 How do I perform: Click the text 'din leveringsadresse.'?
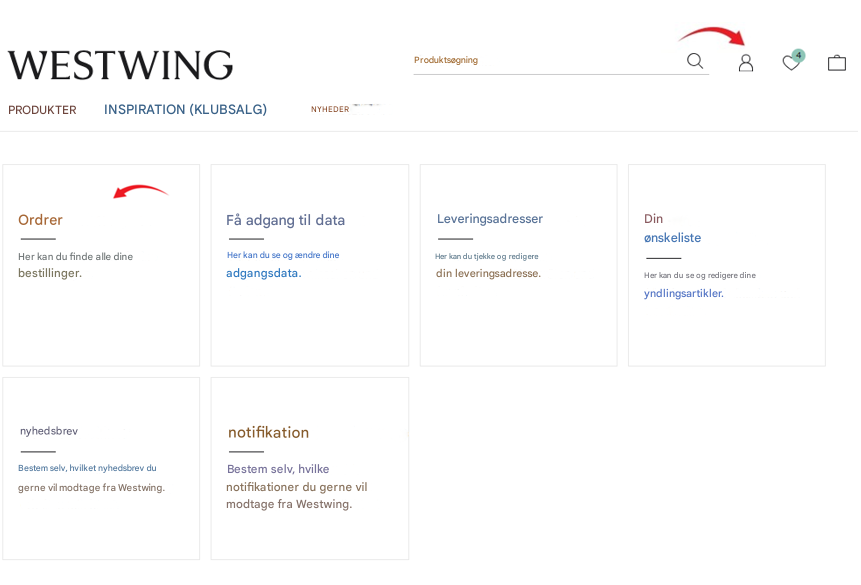[x=488, y=273]
